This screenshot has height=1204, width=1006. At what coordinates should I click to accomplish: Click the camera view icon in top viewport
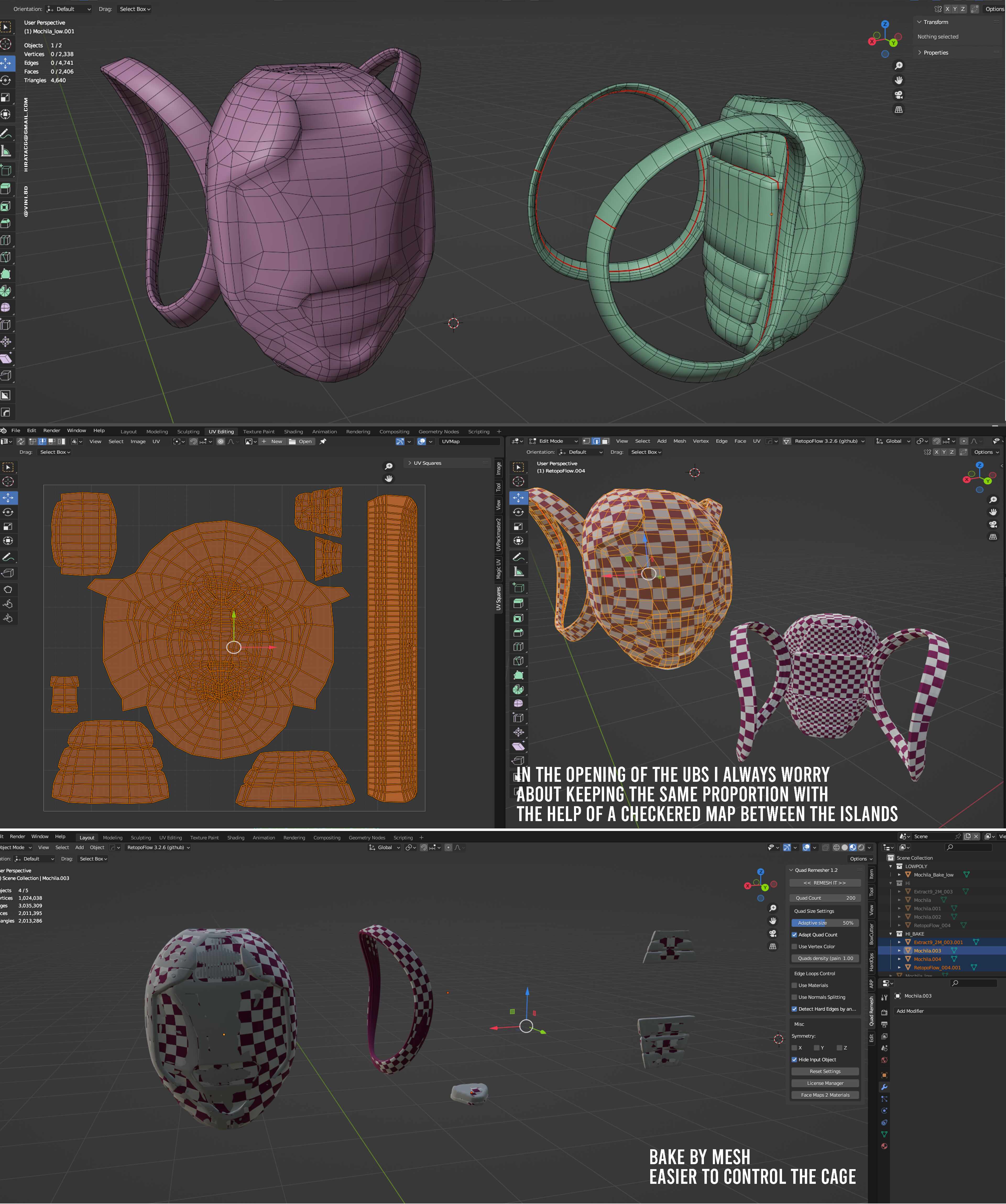899,95
